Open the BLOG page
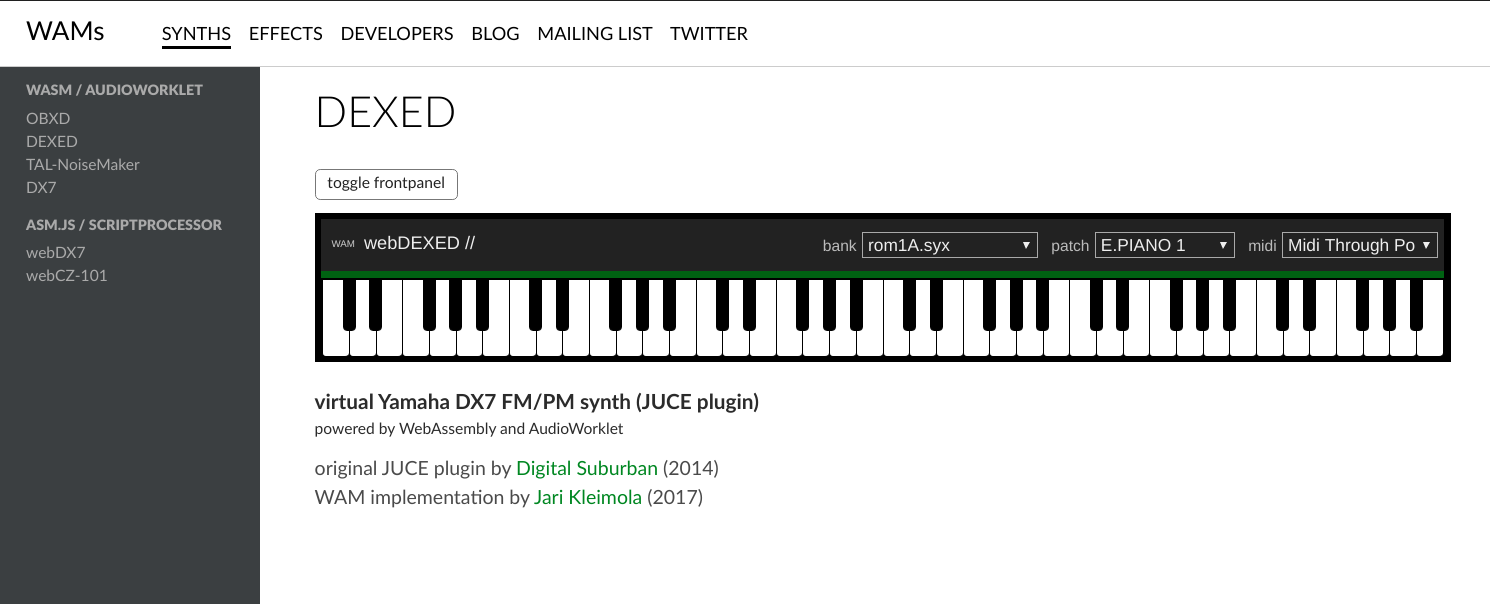Image resolution: width=1490 pixels, height=604 pixels. [495, 34]
